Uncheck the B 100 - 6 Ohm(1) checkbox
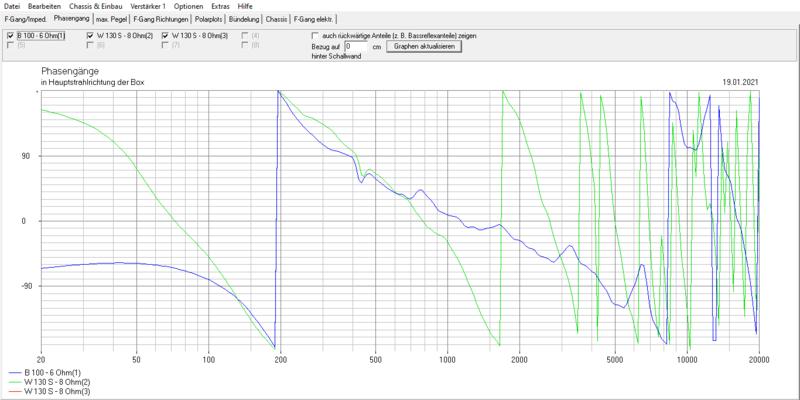The width and height of the screenshot is (800, 400). pyautogui.click(x=11, y=35)
